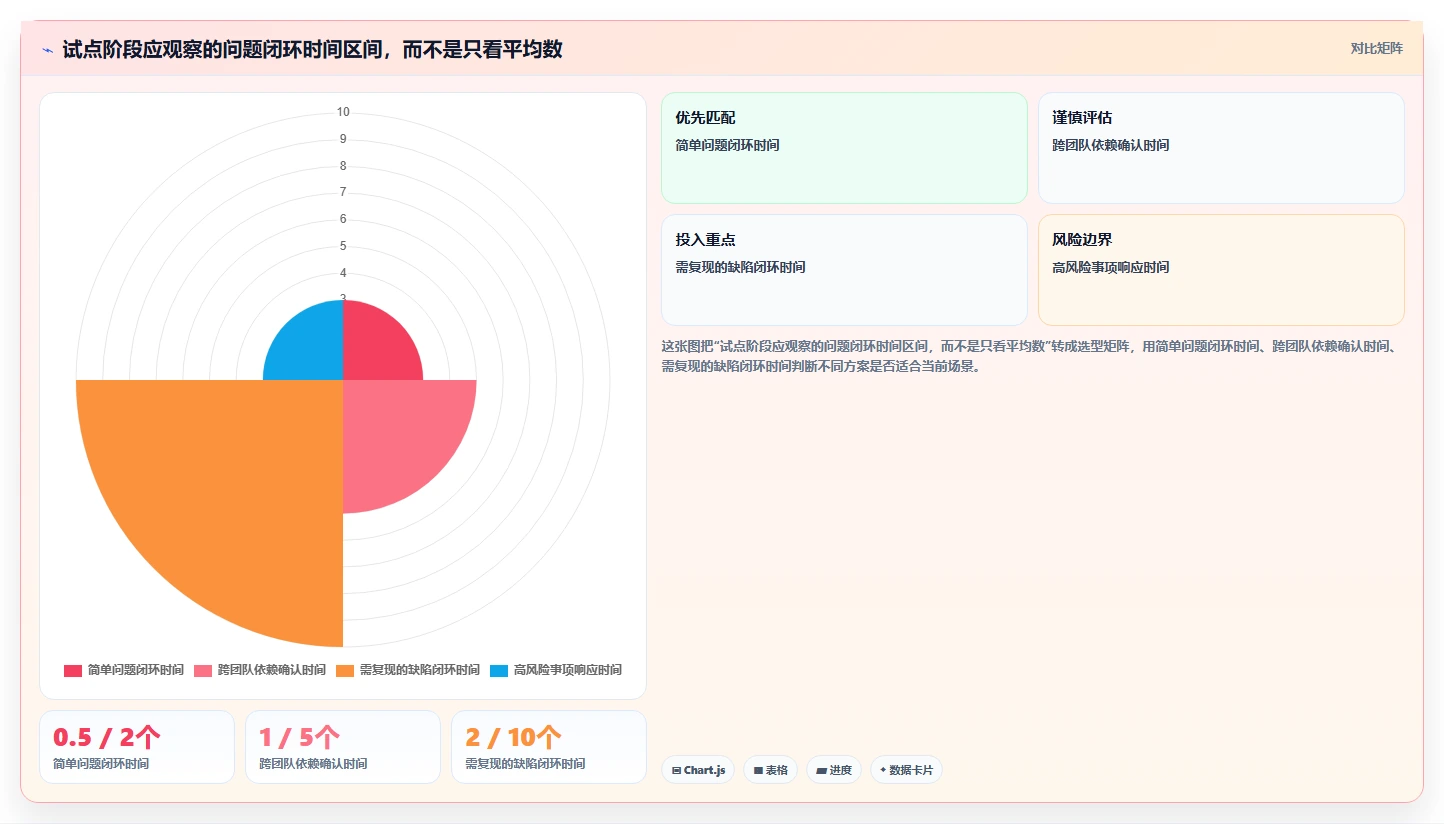The height and width of the screenshot is (824, 1444).
Task: Toggle the blue legend swatch for 高风险事项响应时间
Action: tap(499, 670)
